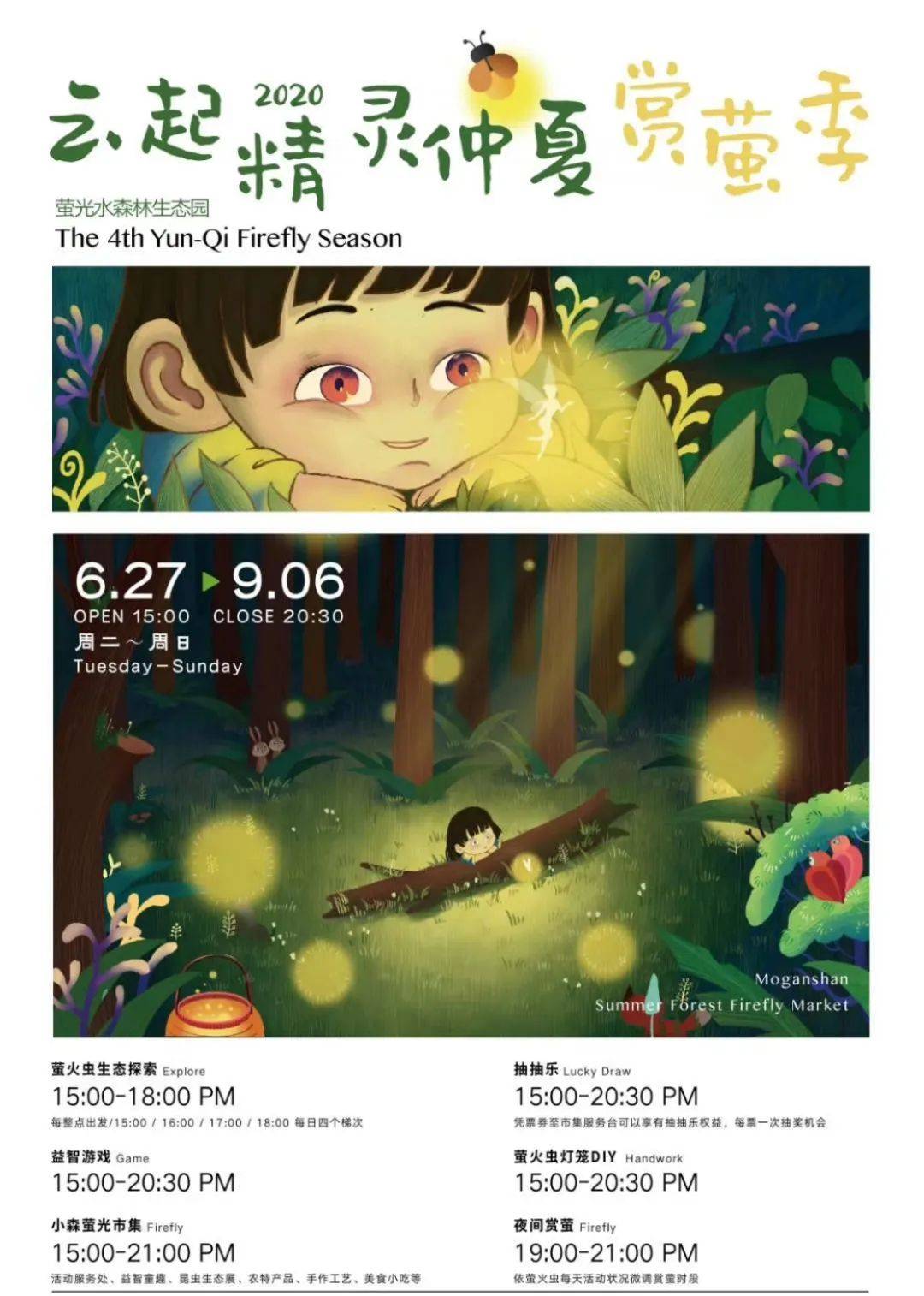Click the 夜间赏萤 19:00-21:00 PM time
Image resolution: width=924 pixels, height=1296 pixels.
click(x=607, y=1252)
